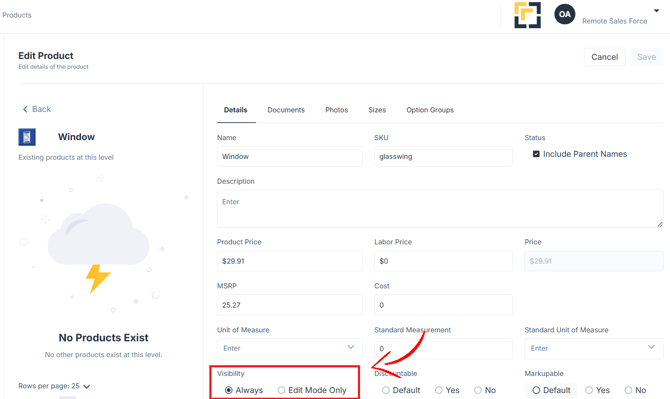Switch to the Sizes tab
The width and height of the screenshot is (670, 399).
click(377, 110)
